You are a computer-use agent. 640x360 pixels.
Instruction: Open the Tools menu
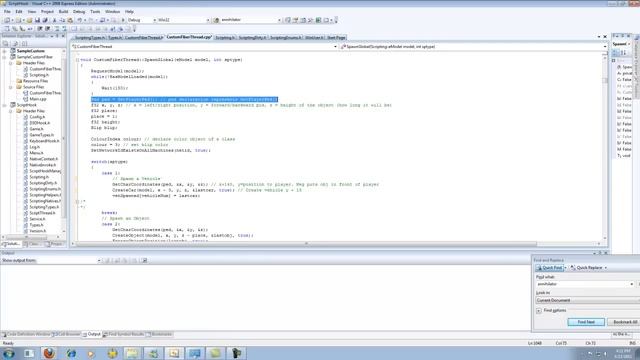95,12
